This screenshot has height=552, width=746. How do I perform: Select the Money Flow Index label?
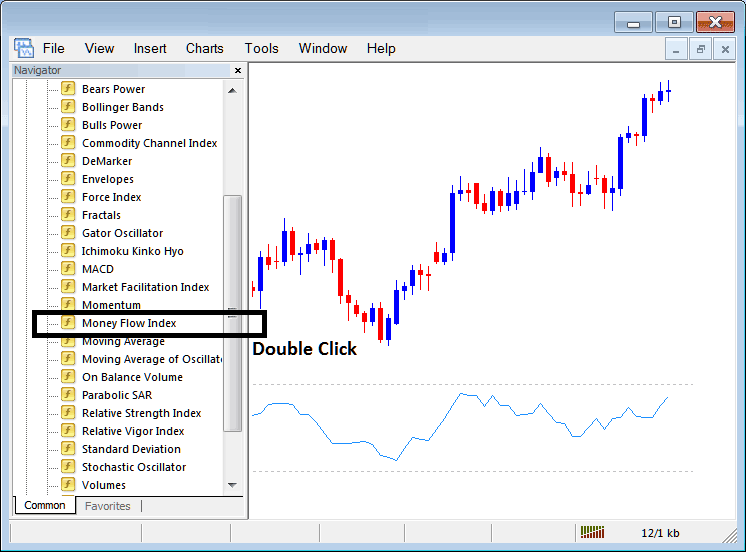[129, 323]
